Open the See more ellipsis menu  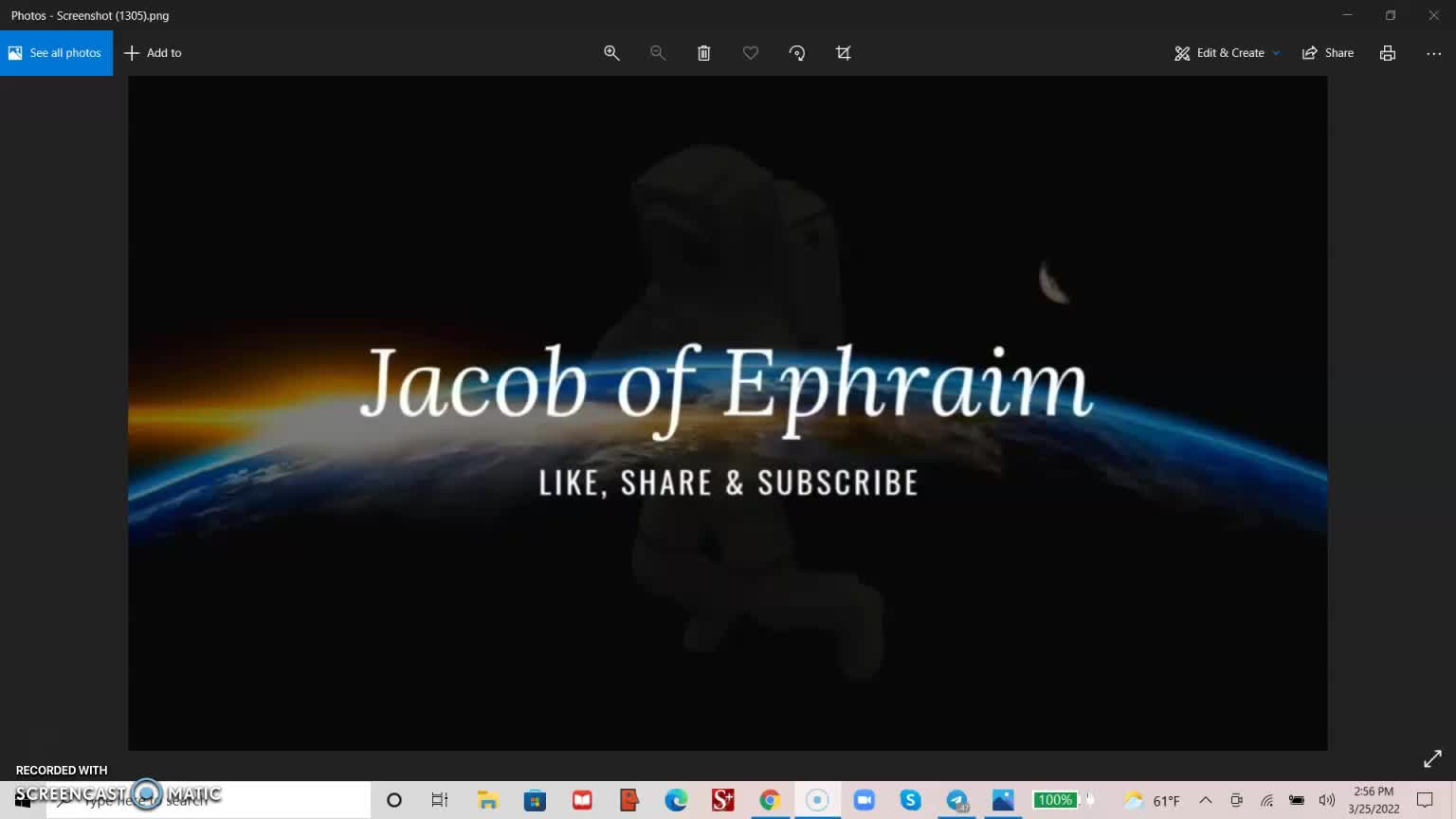(1433, 53)
